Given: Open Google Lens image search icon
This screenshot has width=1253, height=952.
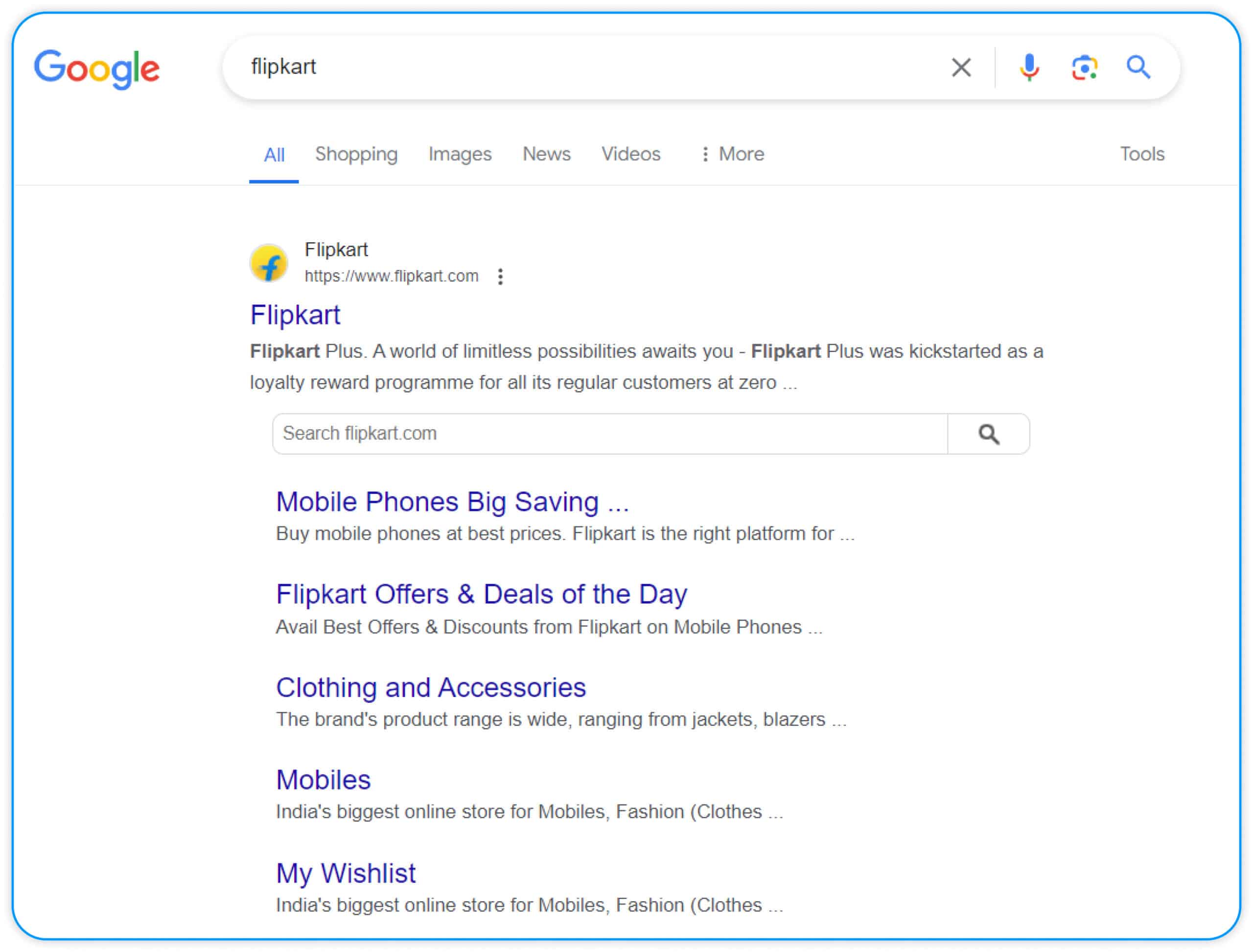Looking at the screenshot, I should coord(1085,68).
